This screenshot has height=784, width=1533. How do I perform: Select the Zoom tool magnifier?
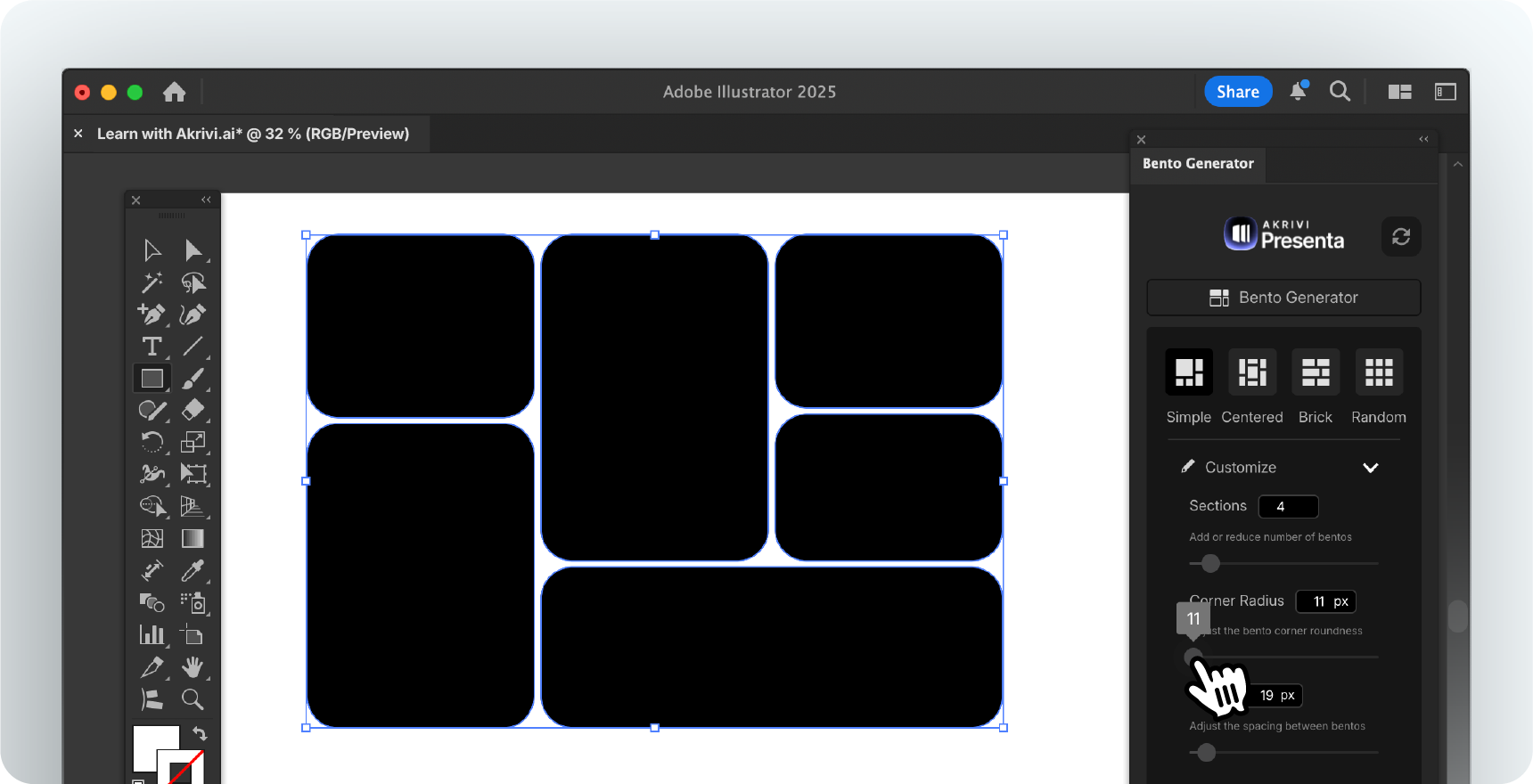(193, 698)
